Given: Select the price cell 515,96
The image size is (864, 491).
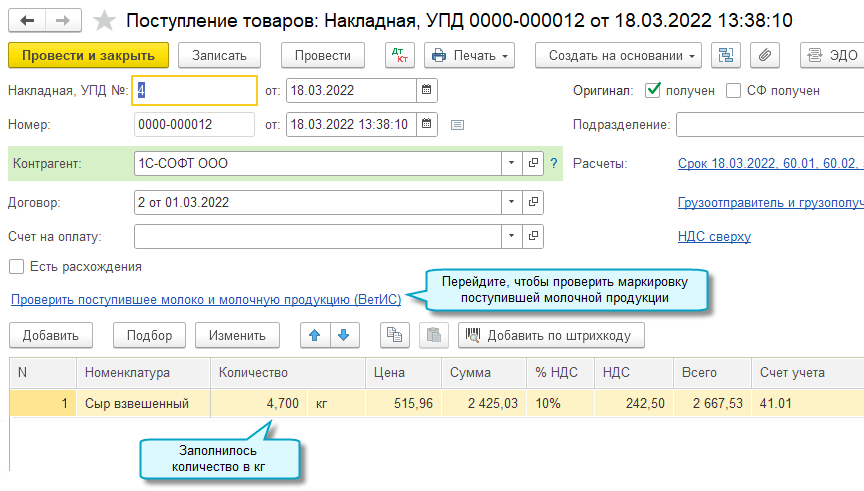Looking at the screenshot, I should pyautogui.click(x=403, y=403).
